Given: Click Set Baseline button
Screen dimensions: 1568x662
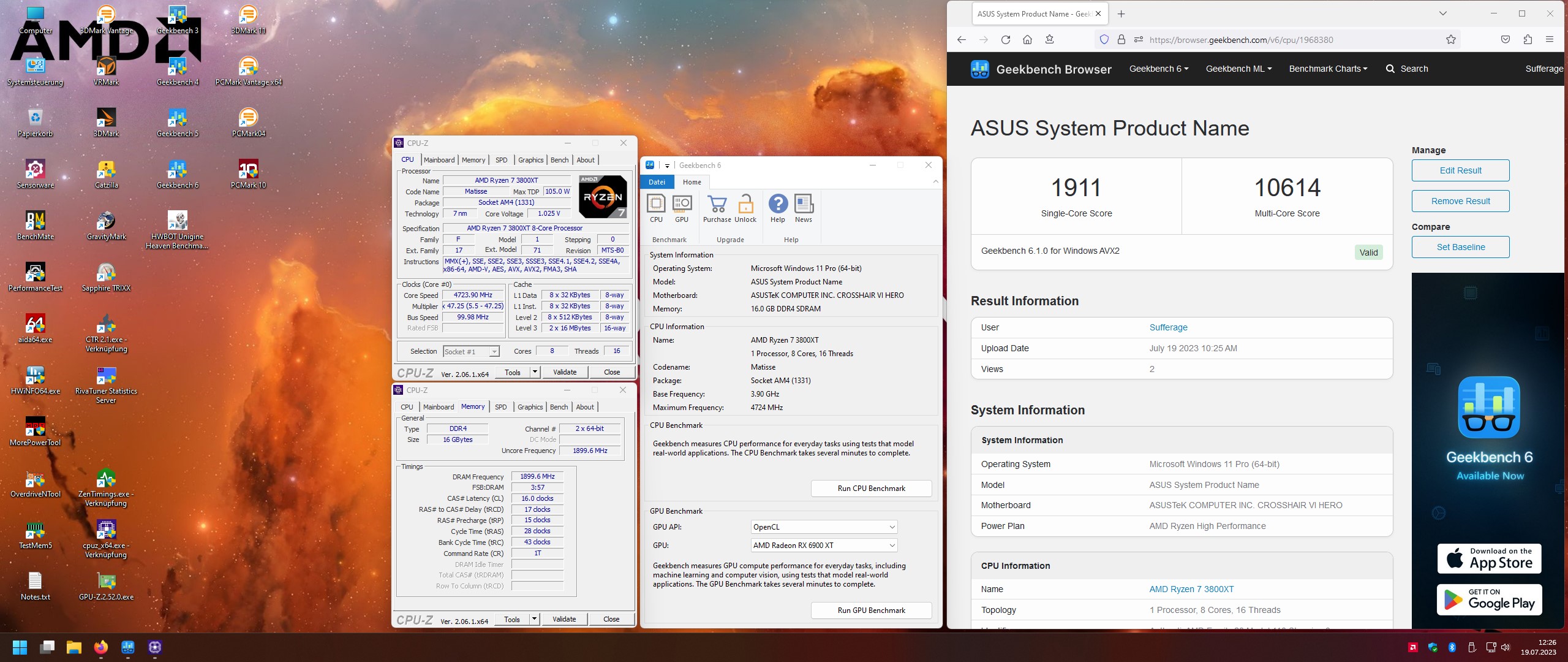Looking at the screenshot, I should (1460, 247).
